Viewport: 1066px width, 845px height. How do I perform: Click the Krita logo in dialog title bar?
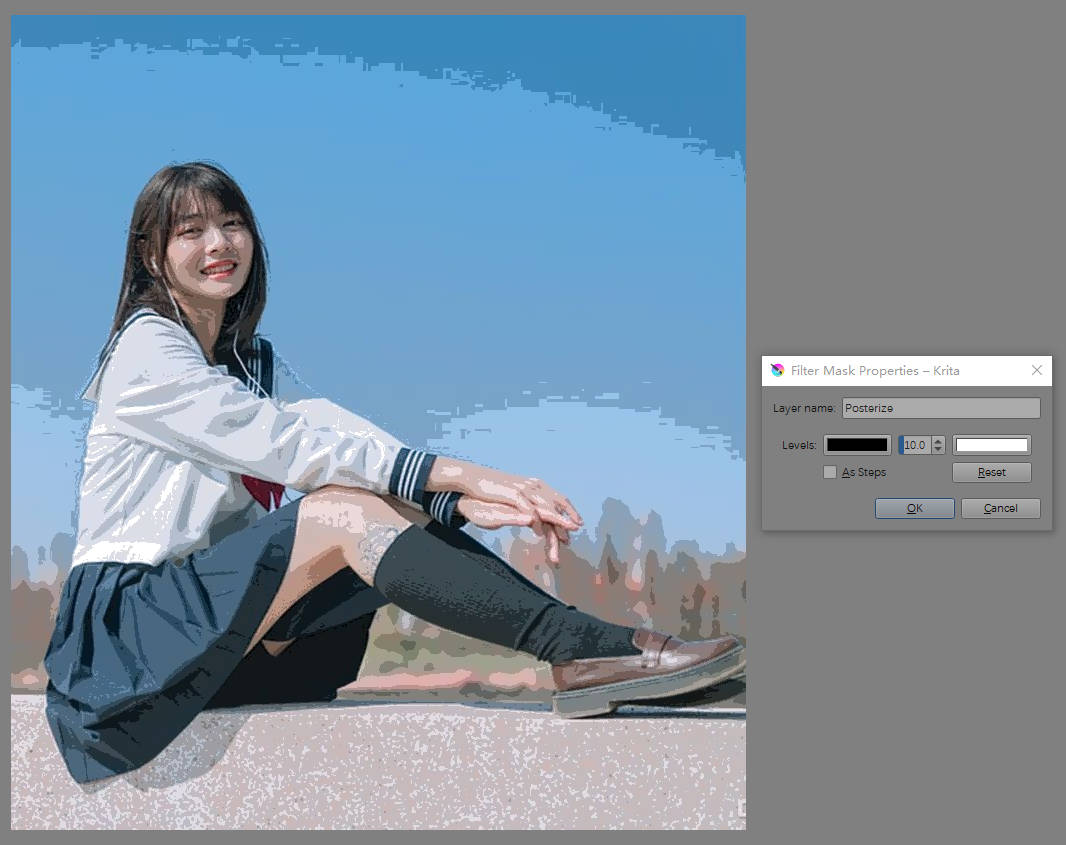pyautogui.click(x=777, y=370)
